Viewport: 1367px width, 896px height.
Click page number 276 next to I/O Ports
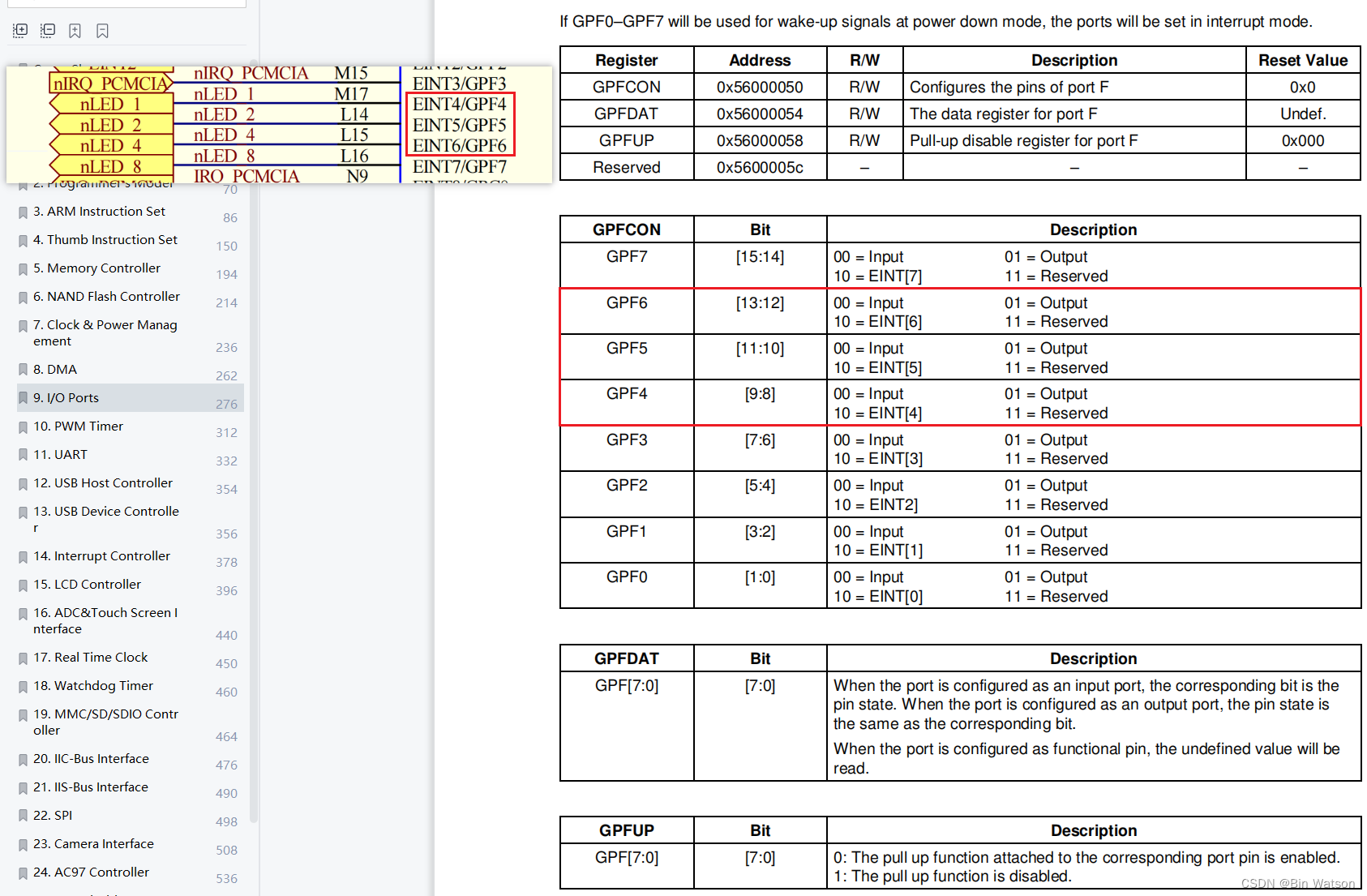(226, 404)
